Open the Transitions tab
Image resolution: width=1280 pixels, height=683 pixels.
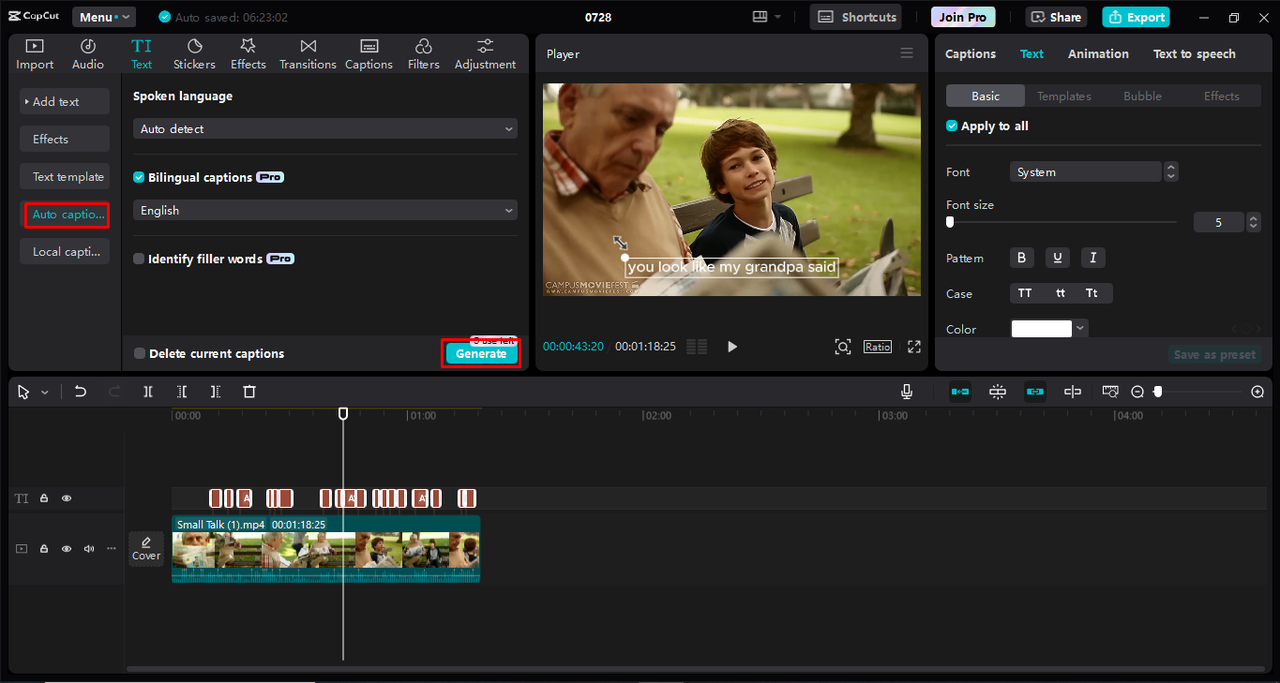click(x=308, y=54)
